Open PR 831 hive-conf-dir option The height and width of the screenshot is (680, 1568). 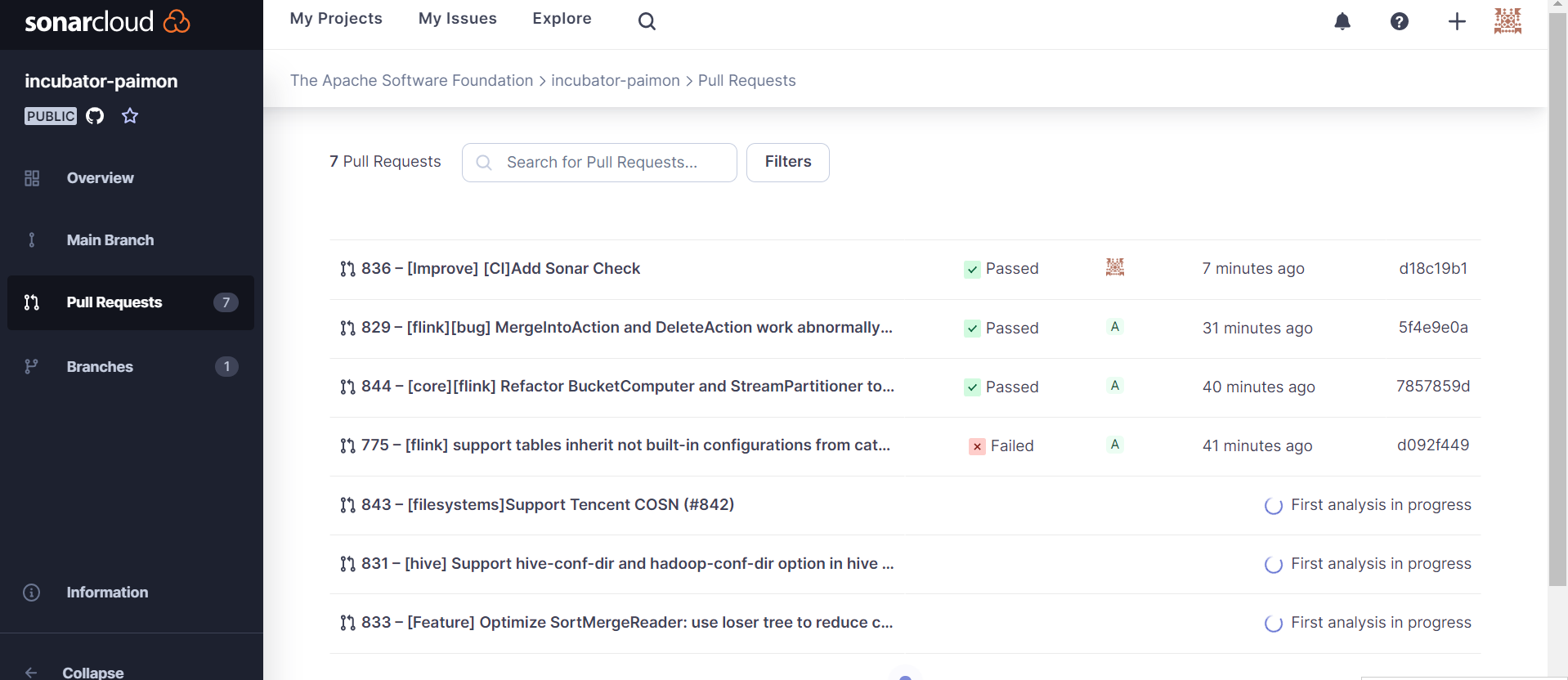tap(627, 564)
